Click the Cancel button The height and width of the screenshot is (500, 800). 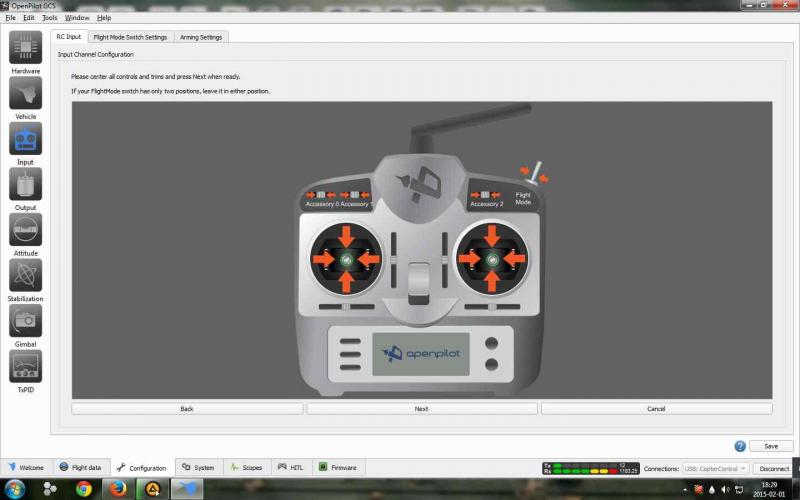[656, 409]
